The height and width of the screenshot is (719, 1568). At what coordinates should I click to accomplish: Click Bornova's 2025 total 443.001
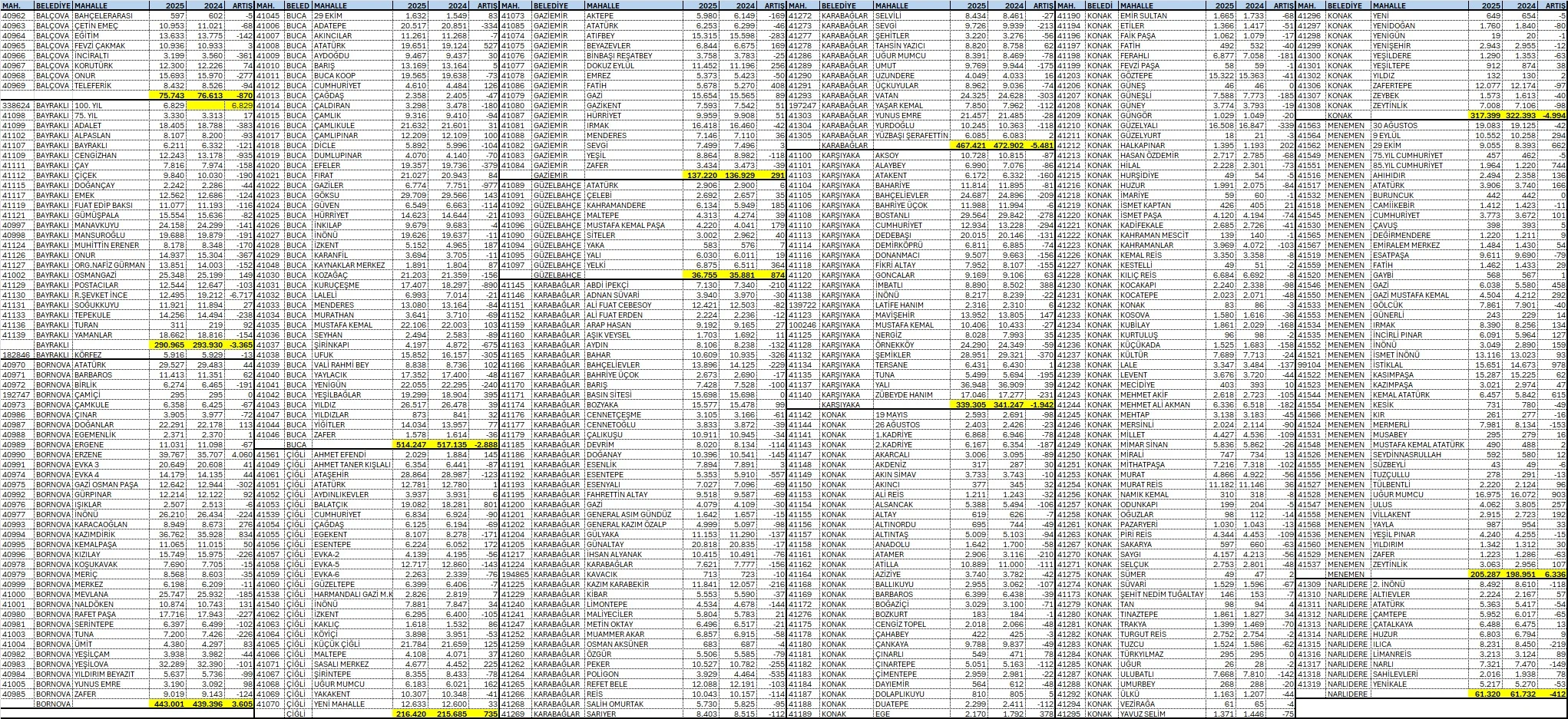(169, 704)
